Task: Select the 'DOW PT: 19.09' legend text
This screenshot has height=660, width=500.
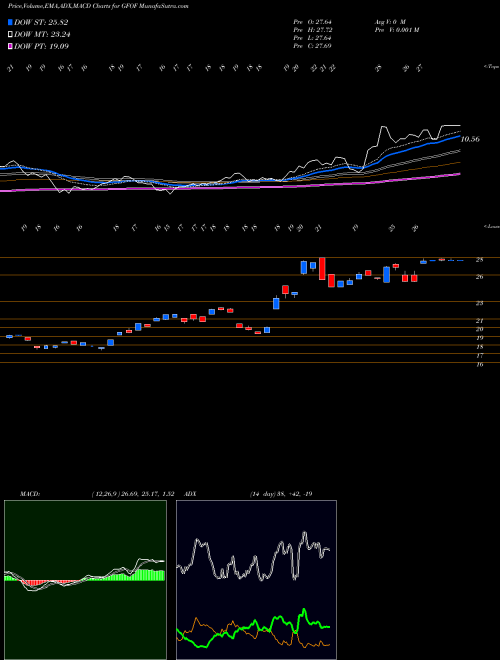Action: click(41, 46)
